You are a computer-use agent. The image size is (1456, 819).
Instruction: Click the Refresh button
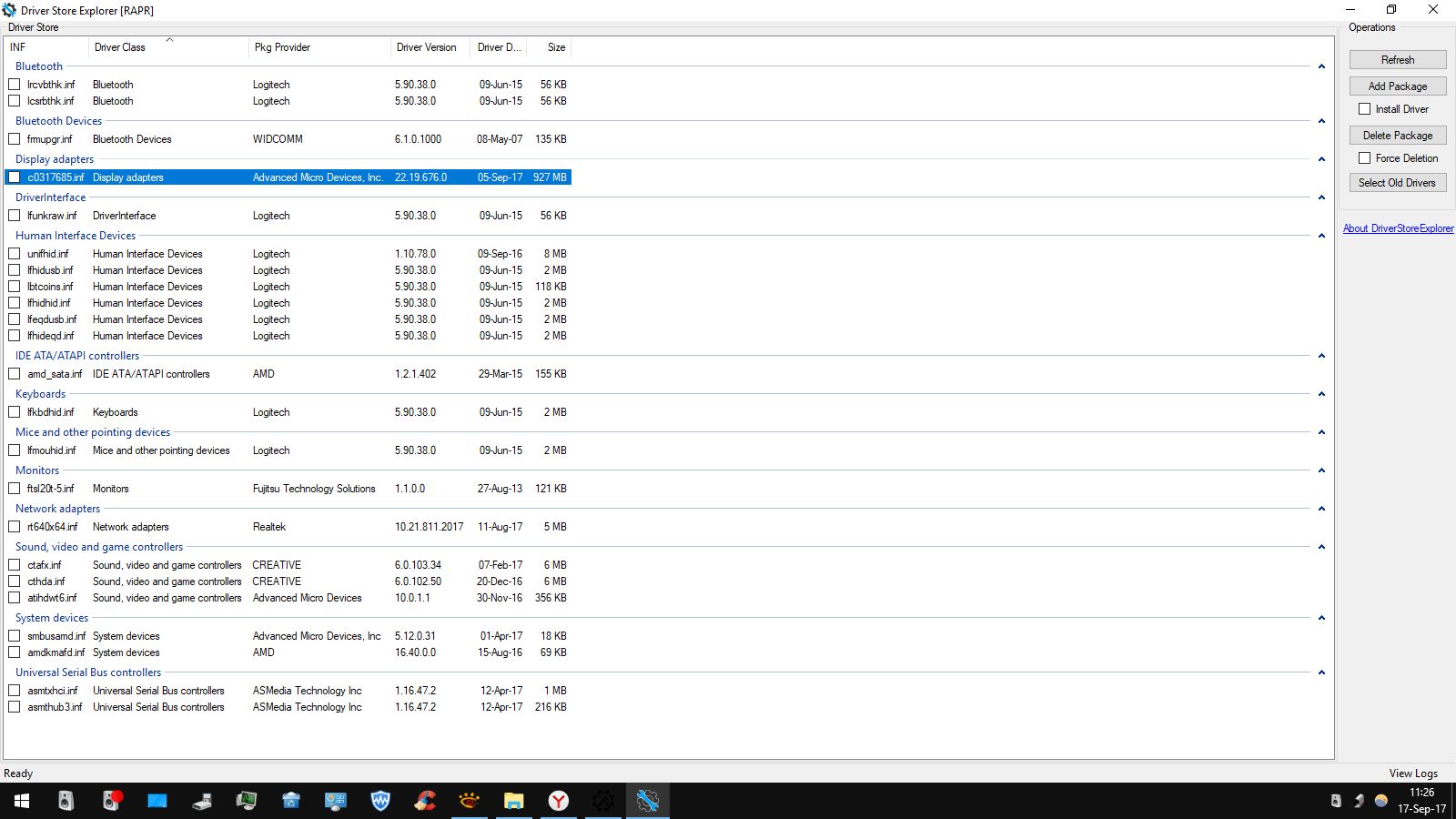pyautogui.click(x=1398, y=60)
